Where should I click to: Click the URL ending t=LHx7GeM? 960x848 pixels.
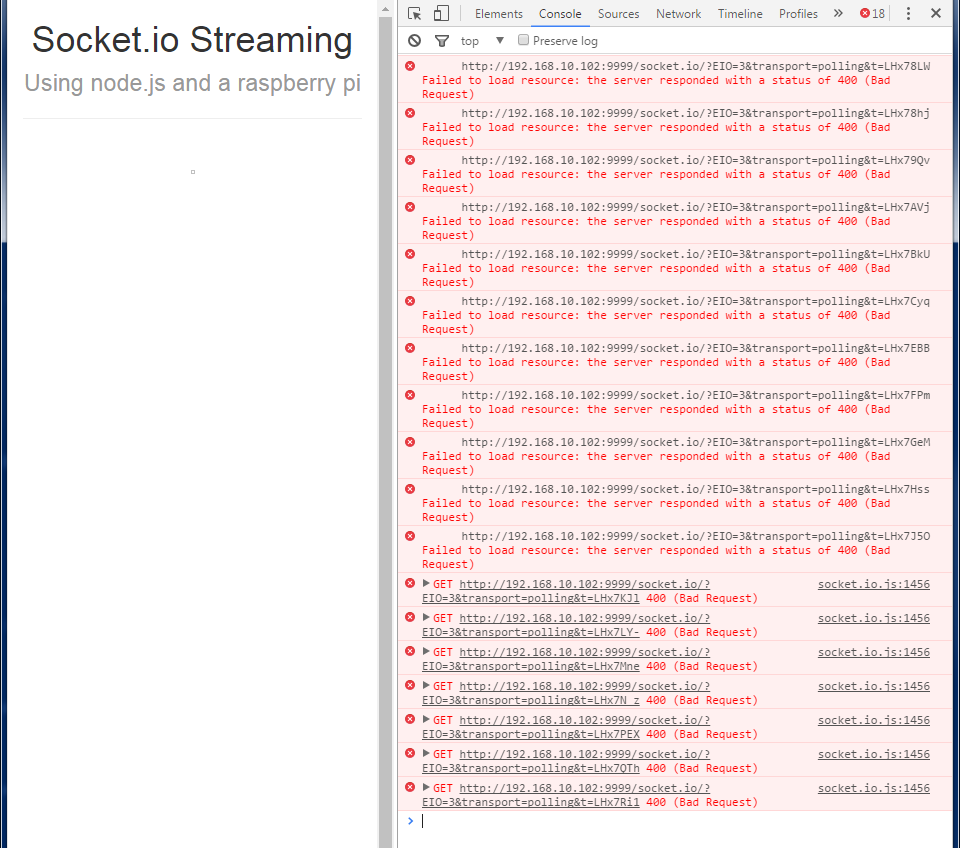[x=696, y=442]
